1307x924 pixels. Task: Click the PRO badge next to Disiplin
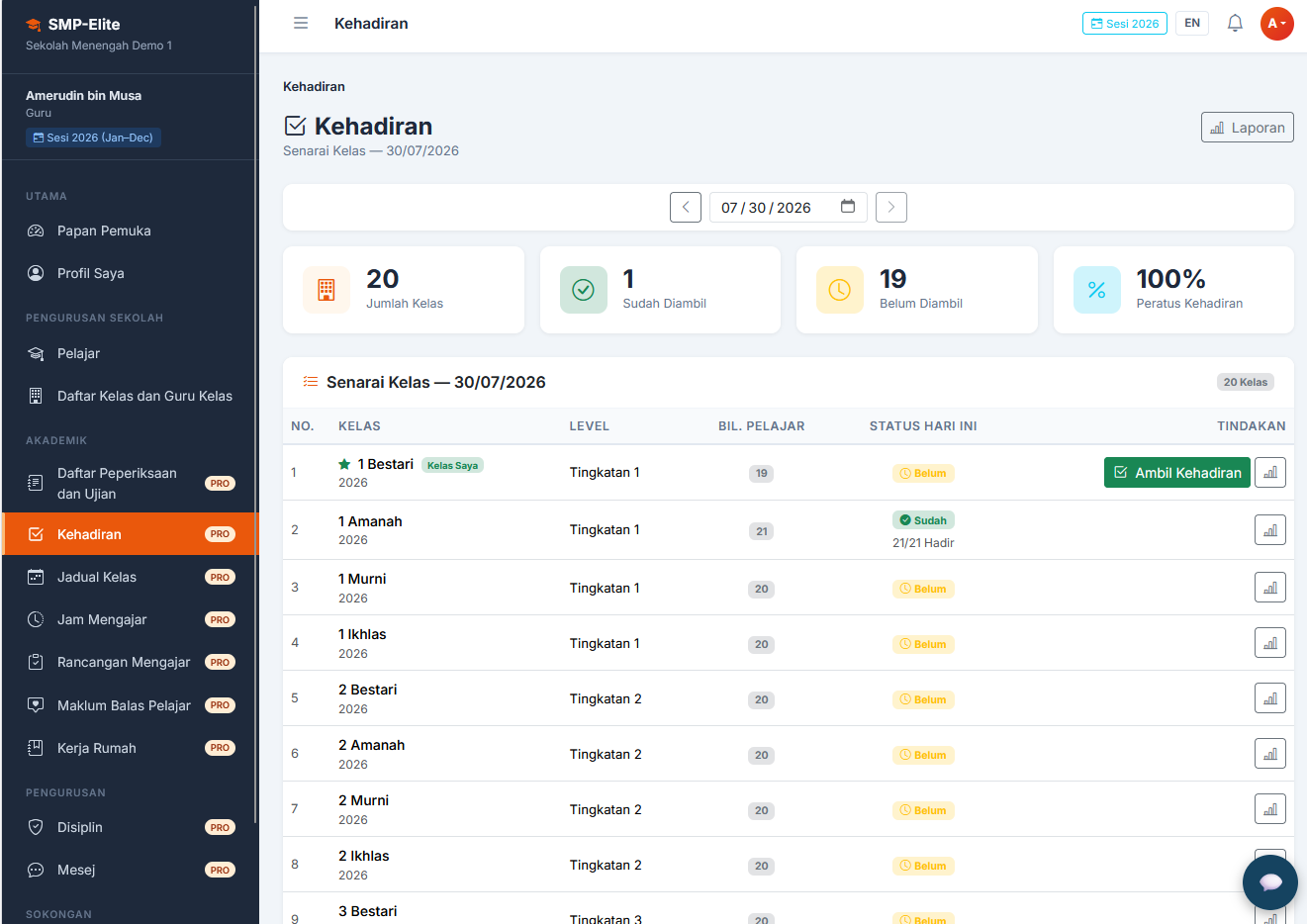tap(220, 827)
